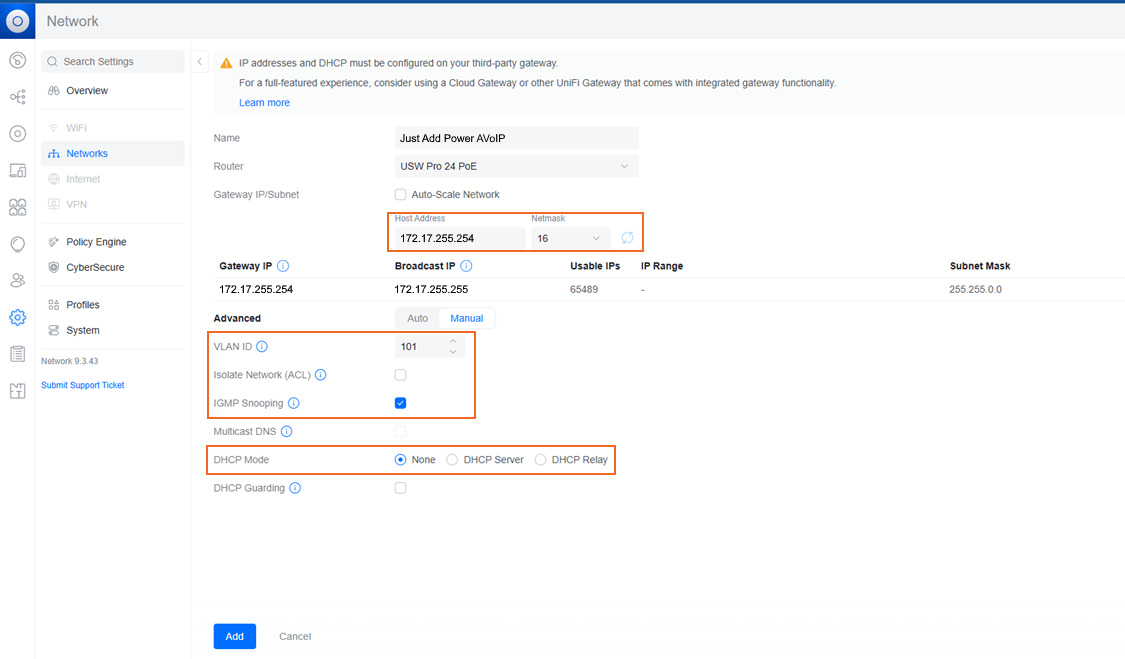This screenshot has width=1125, height=659.
Task: Switch Advanced mode to Auto
Action: [x=418, y=319]
